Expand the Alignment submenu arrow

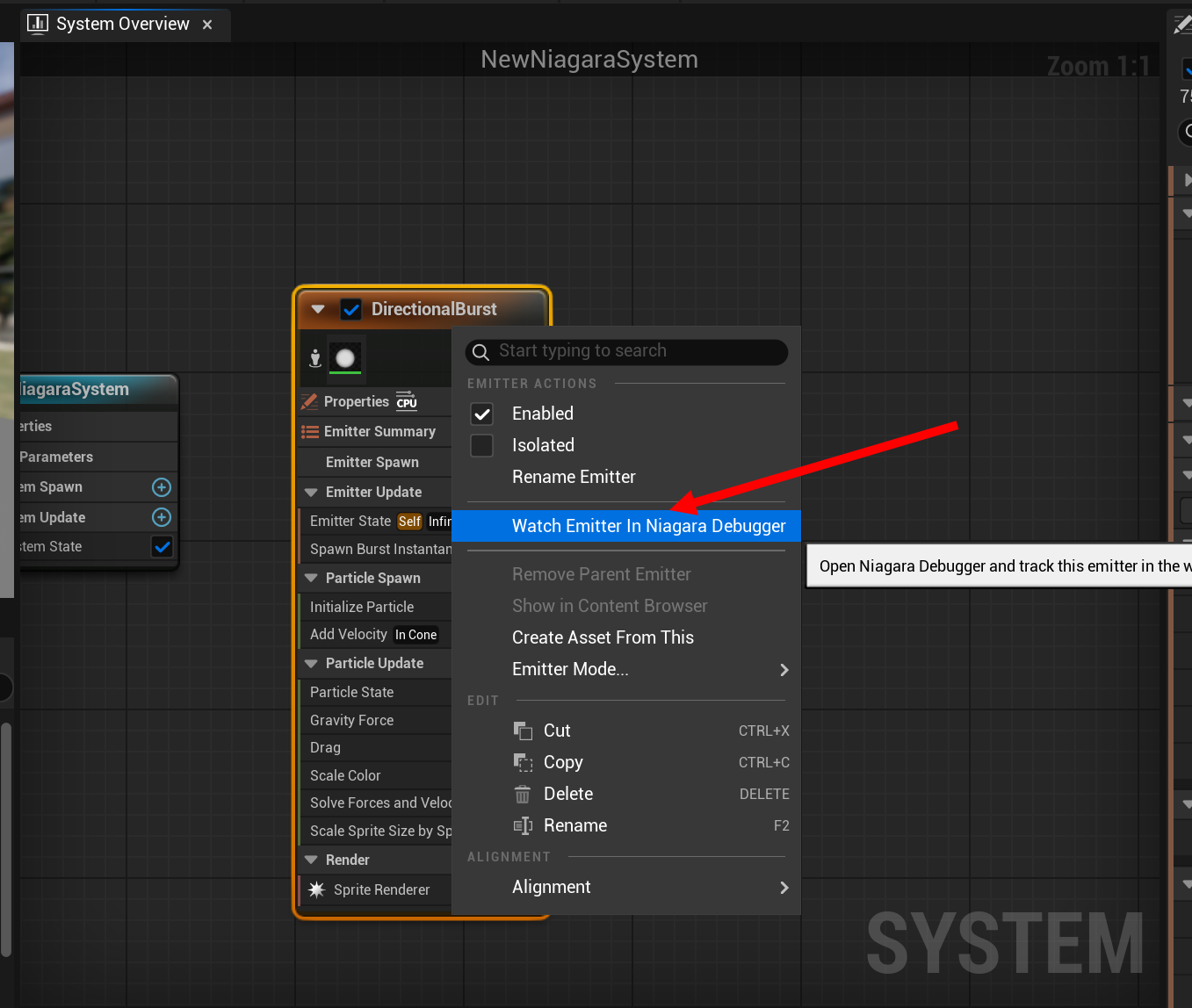click(784, 888)
